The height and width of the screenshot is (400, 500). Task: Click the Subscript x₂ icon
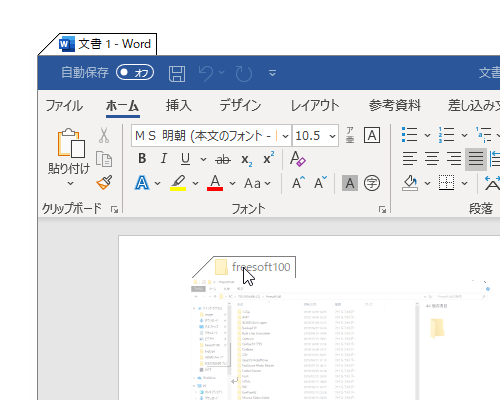(247, 160)
